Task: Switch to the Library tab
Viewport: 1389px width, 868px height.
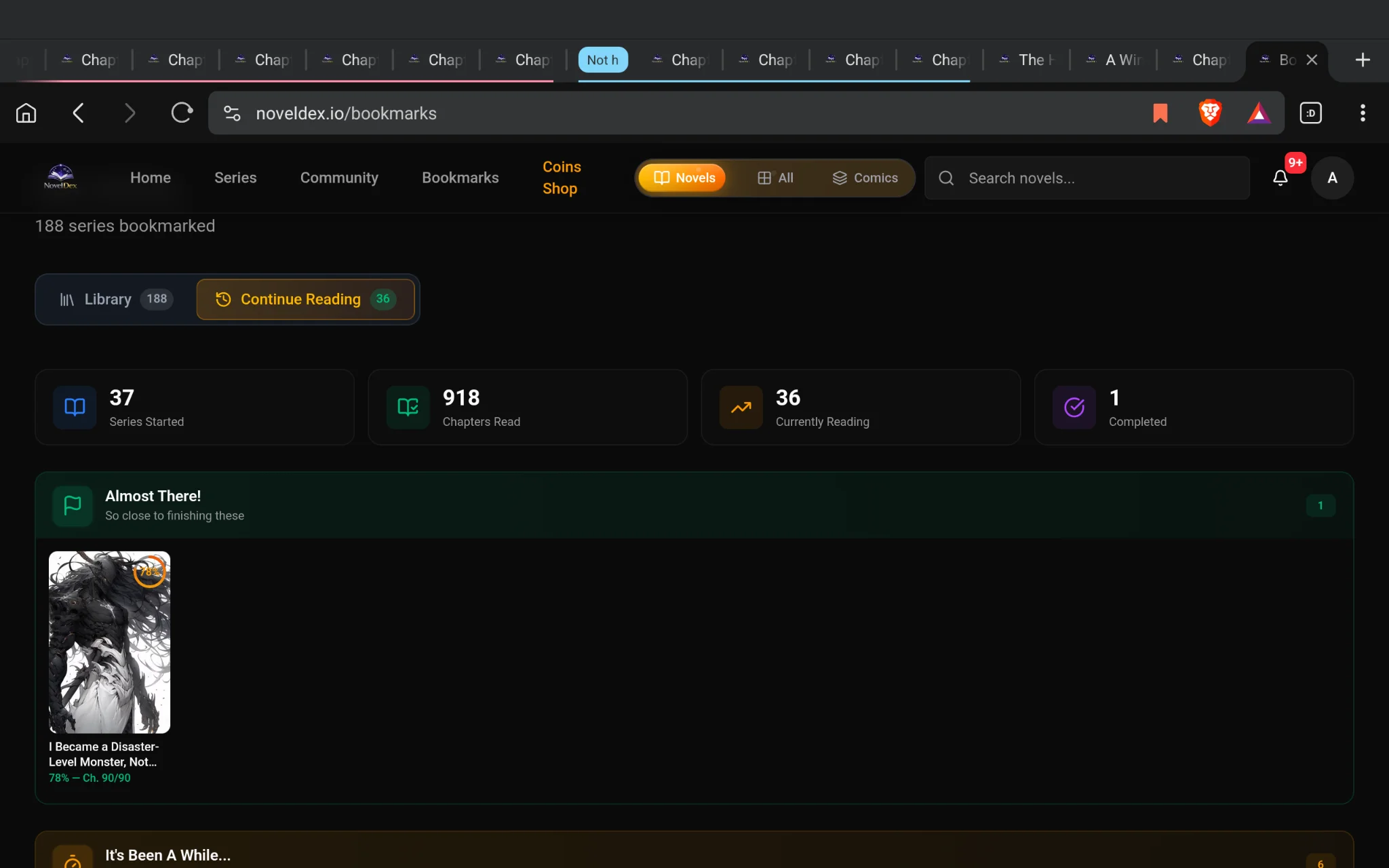Action: [116, 299]
